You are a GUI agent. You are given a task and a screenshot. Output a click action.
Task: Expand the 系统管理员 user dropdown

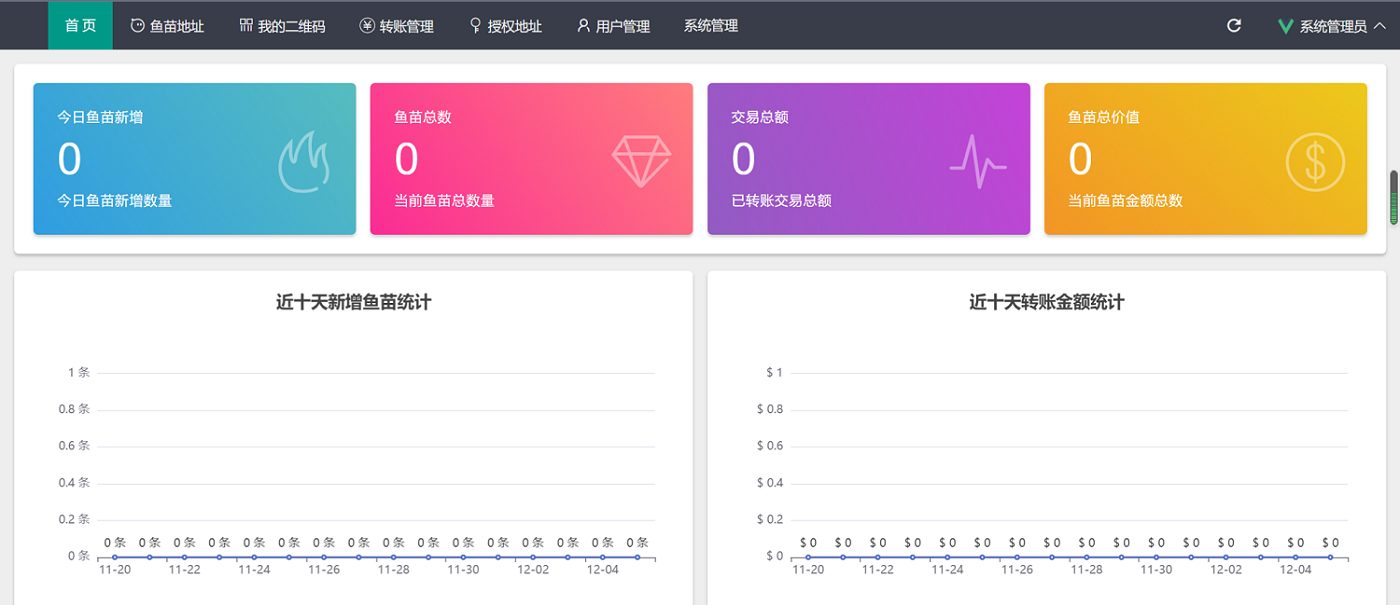tap(1332, 27)
